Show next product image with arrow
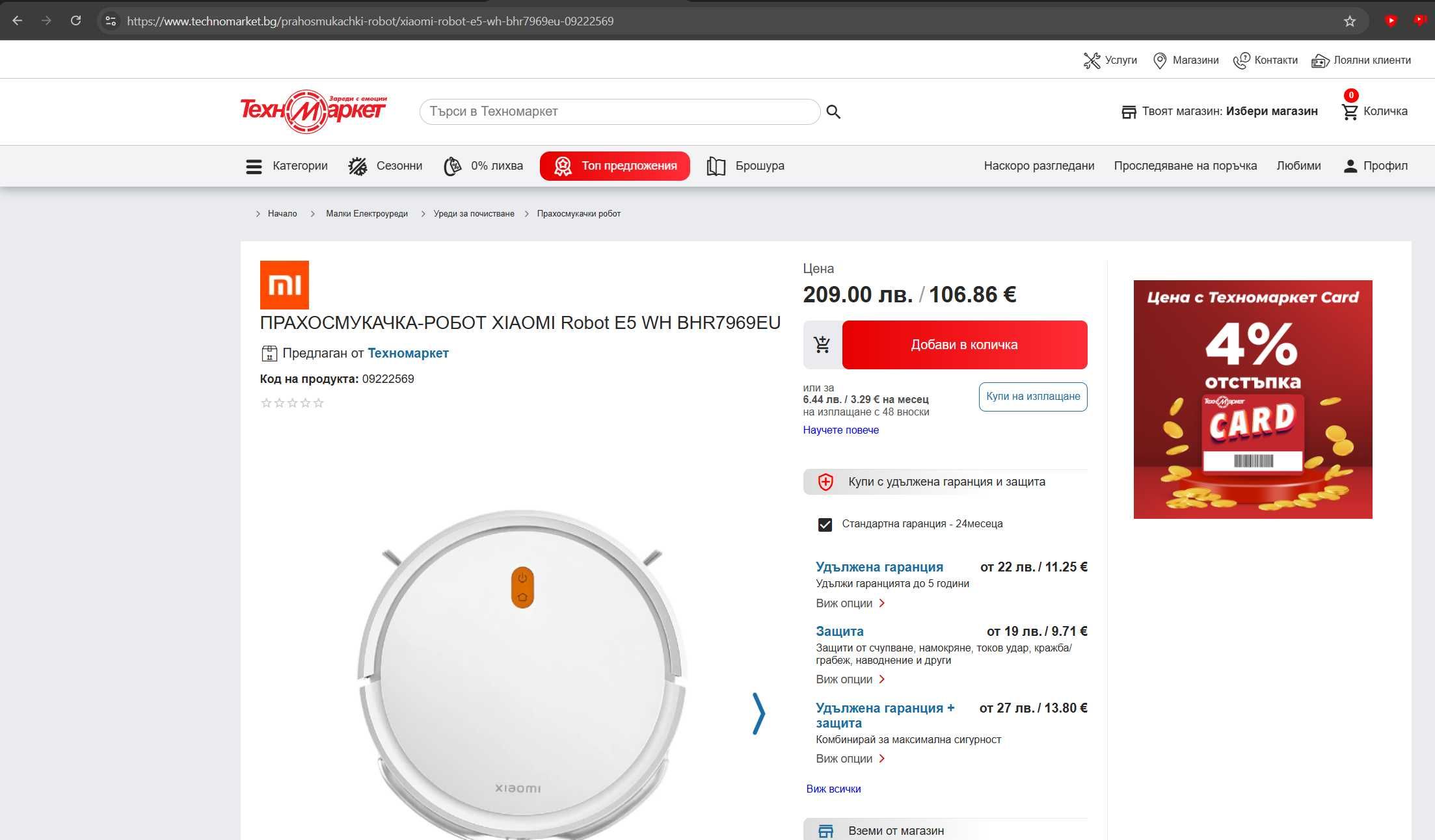1435x840 pixels. [758, 713]
